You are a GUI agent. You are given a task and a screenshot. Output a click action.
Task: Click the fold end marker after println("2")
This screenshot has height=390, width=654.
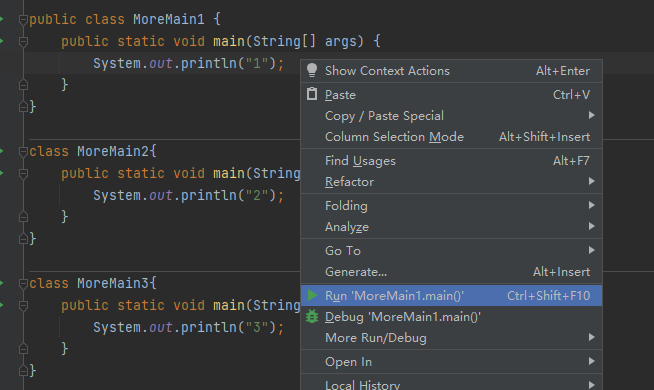[23, 217]
